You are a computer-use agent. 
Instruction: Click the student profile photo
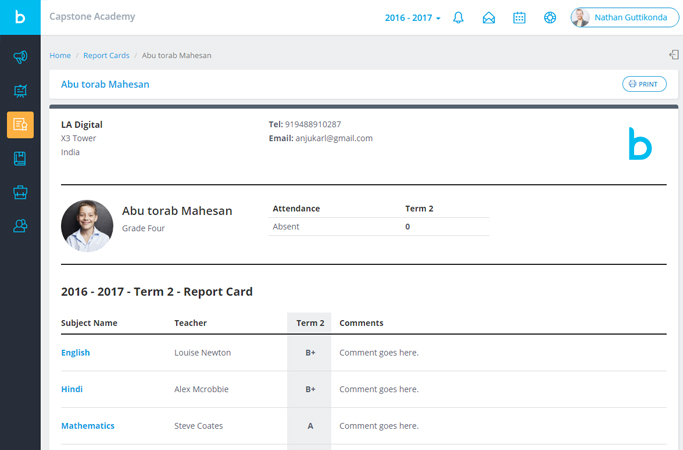point(87,226)
